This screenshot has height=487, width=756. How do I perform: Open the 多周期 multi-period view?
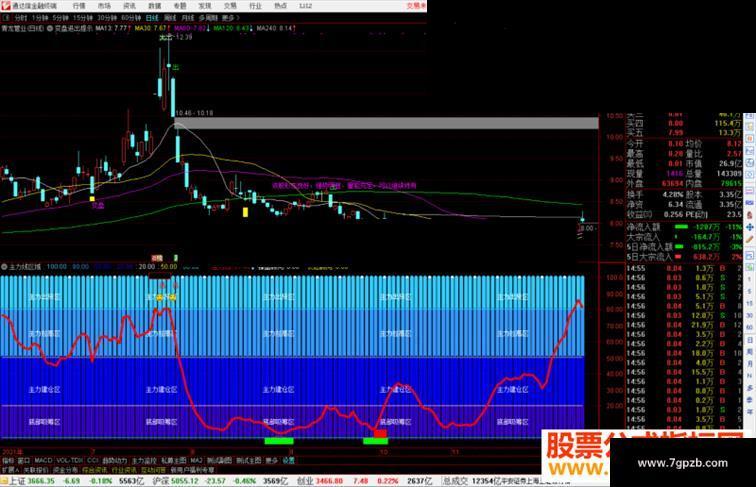(208, 18)
